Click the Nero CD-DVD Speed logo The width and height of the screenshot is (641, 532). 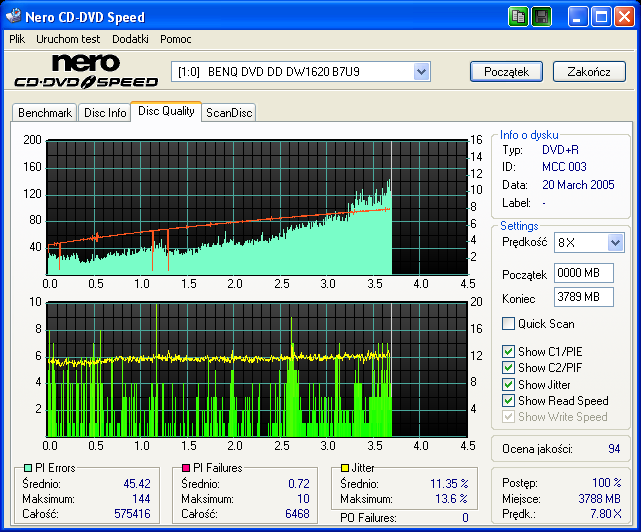86,72
